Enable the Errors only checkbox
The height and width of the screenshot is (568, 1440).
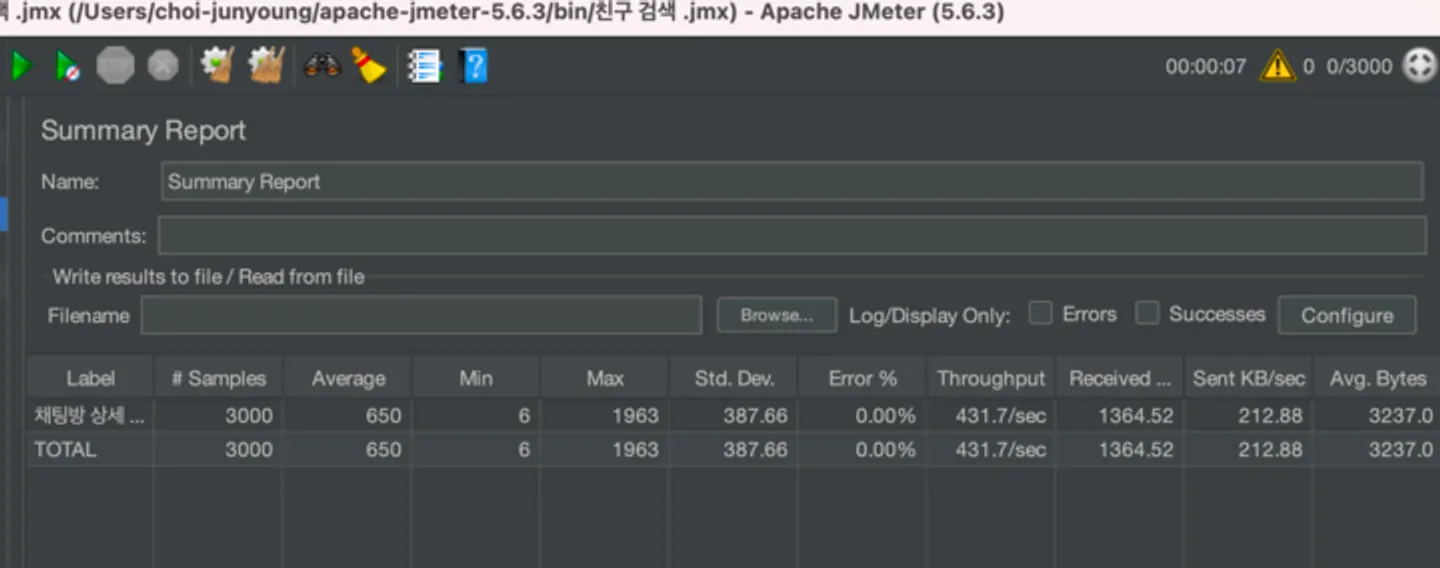(x=1041, y=314)
